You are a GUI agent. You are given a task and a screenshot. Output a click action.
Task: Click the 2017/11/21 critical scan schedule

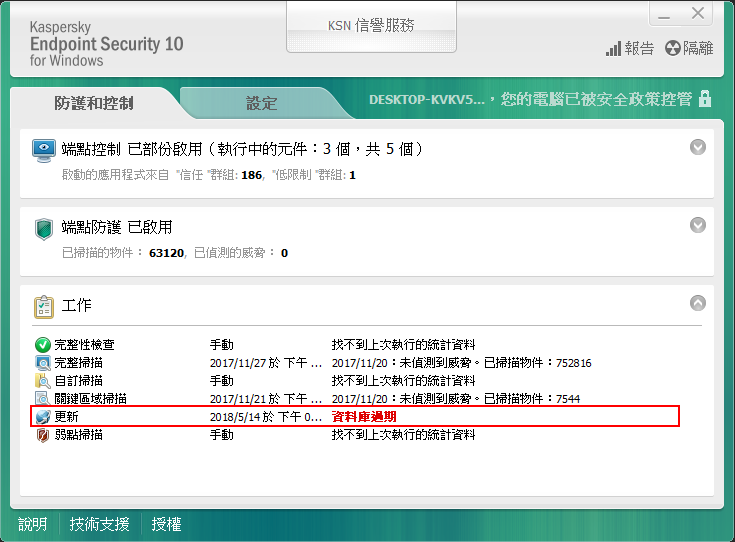[x=266, y=399]
